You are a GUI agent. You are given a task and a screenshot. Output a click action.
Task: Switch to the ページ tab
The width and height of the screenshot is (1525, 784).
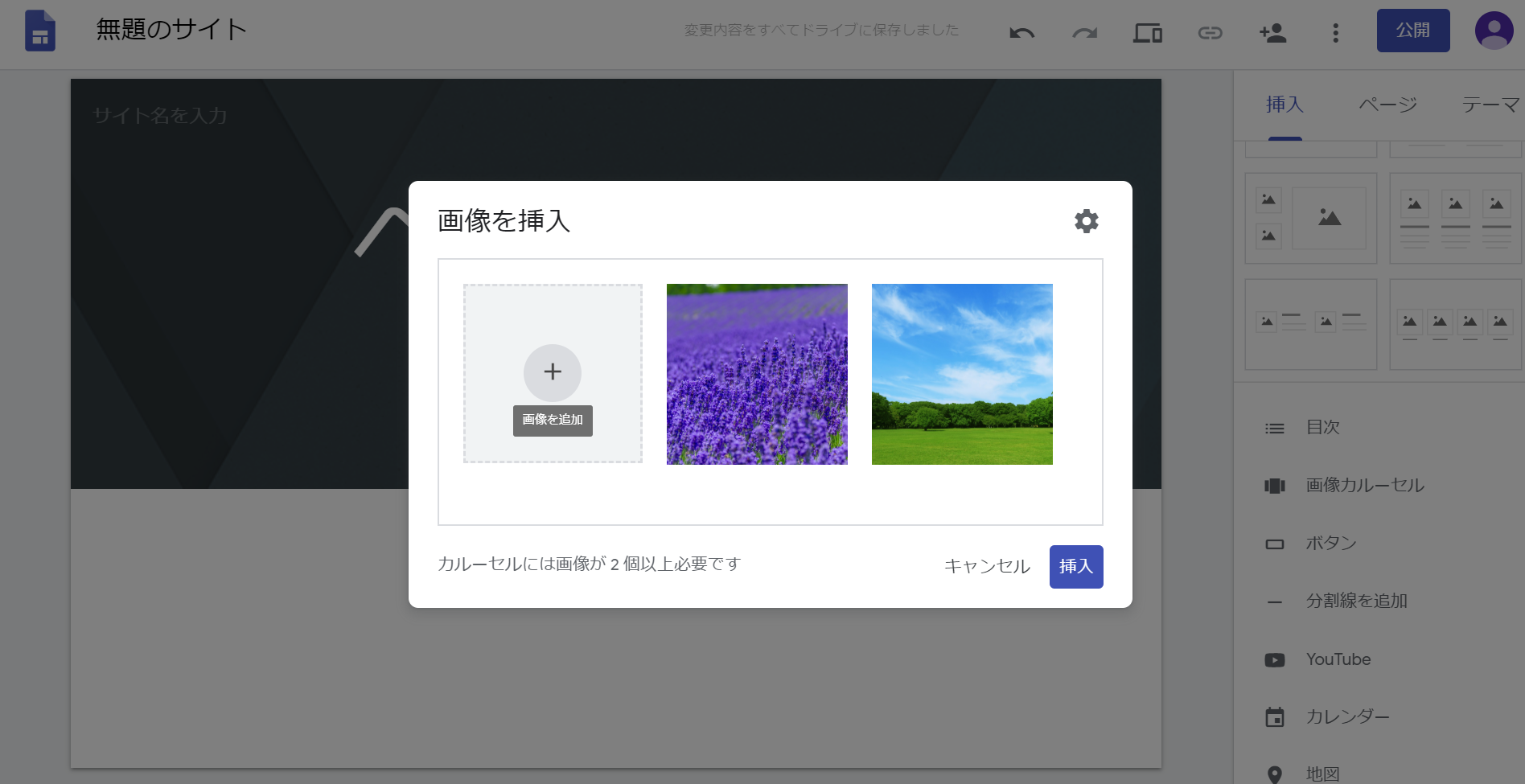tap(1388, 105)
